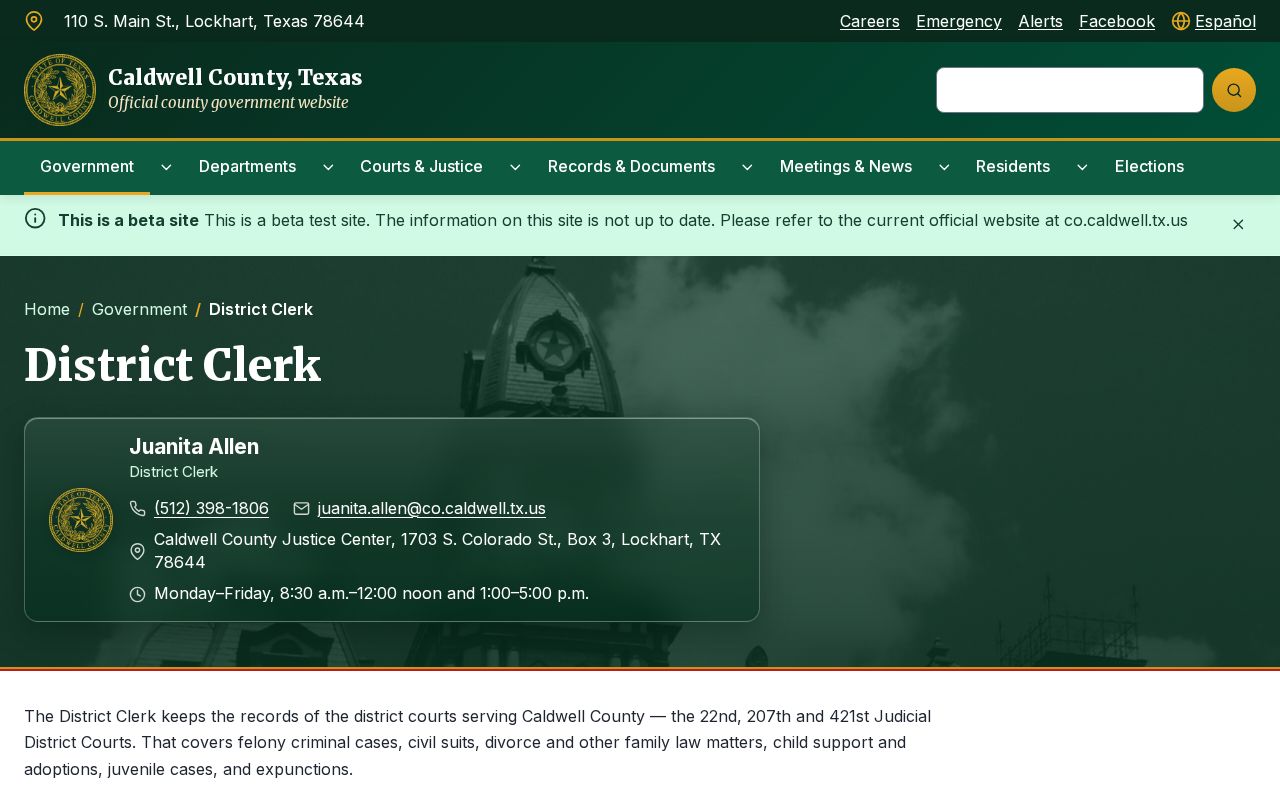Open the Courts & Justice menu item
Screen dimensions: 1280x800
[x=421, y=167]
